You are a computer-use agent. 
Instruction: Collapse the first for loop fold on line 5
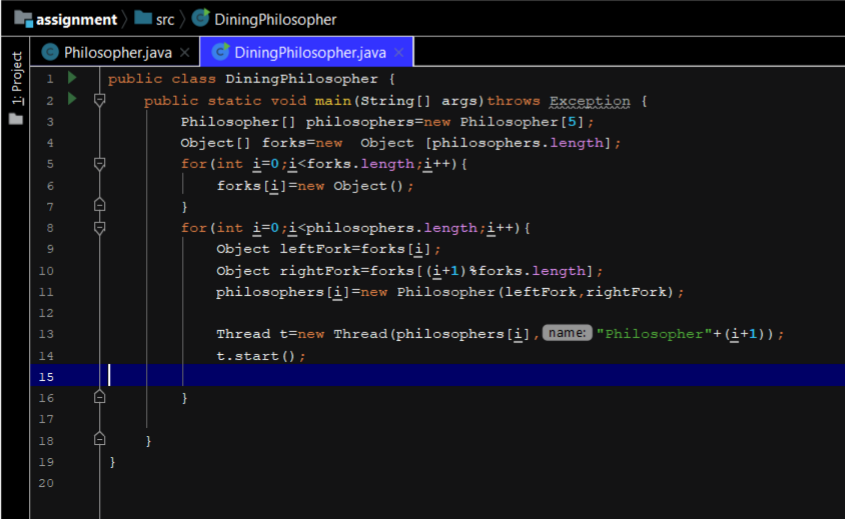click(x=99, y=164)
